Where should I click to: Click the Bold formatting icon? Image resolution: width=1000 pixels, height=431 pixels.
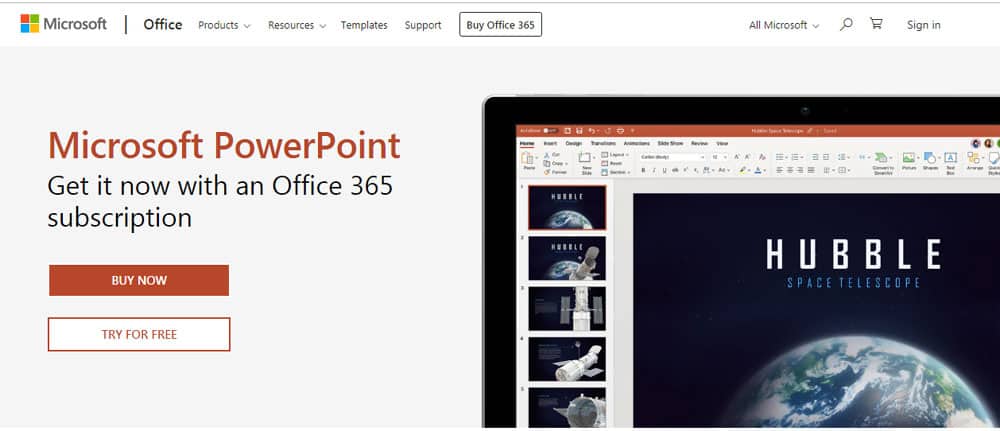click(x=643, y=170)
